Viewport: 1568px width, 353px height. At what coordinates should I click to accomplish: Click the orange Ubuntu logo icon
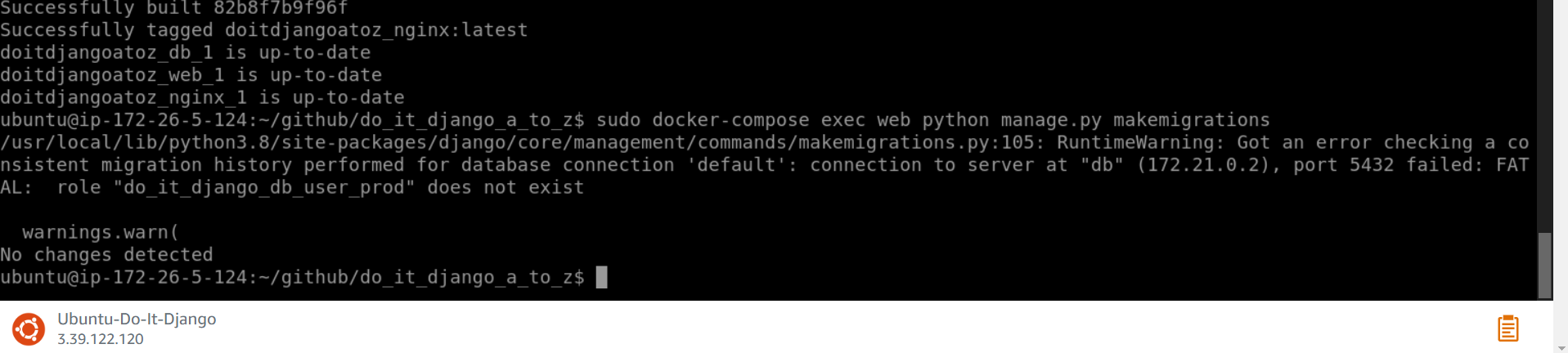click(29, 329)
